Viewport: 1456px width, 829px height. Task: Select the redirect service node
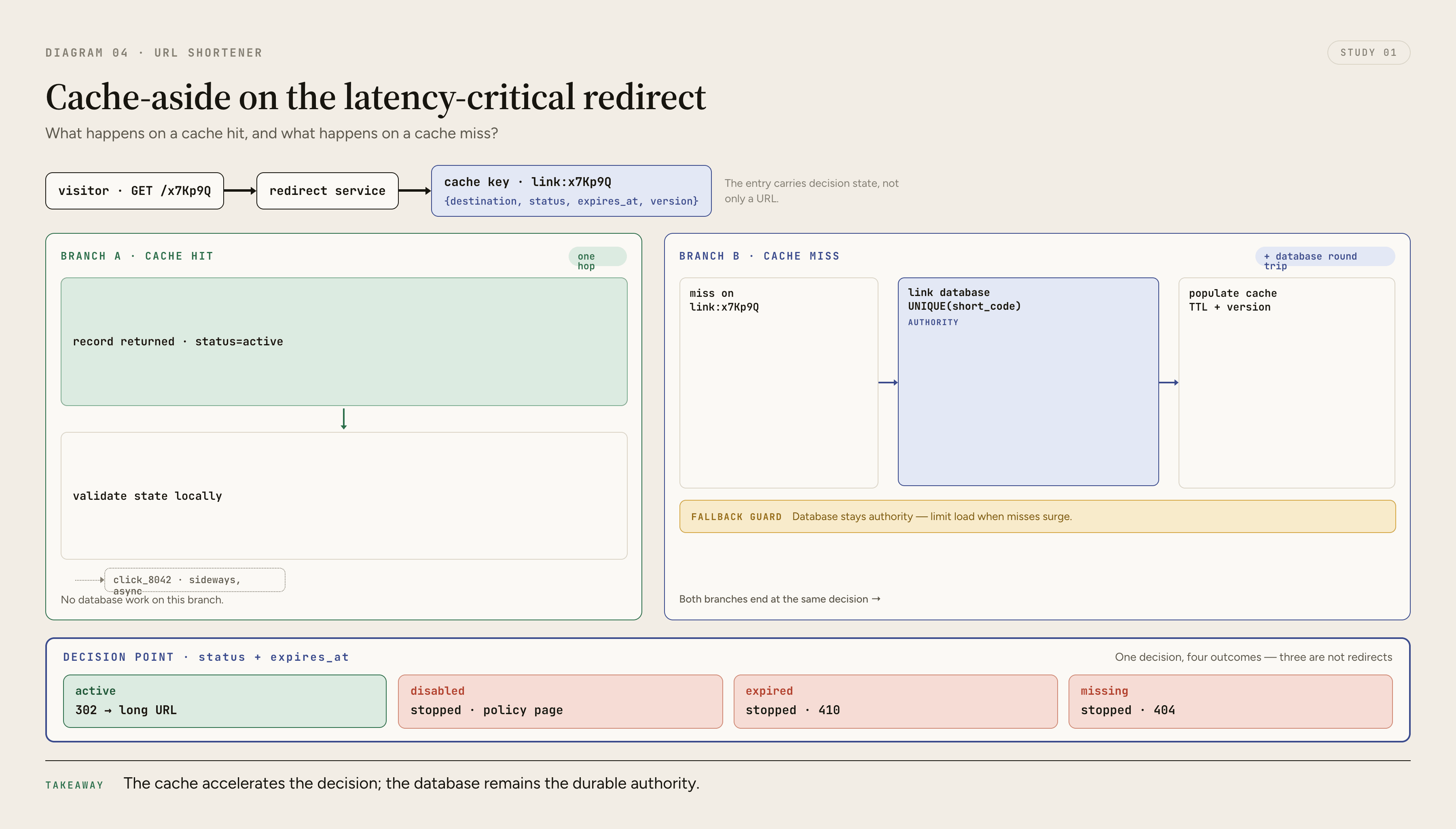[328, 191]
